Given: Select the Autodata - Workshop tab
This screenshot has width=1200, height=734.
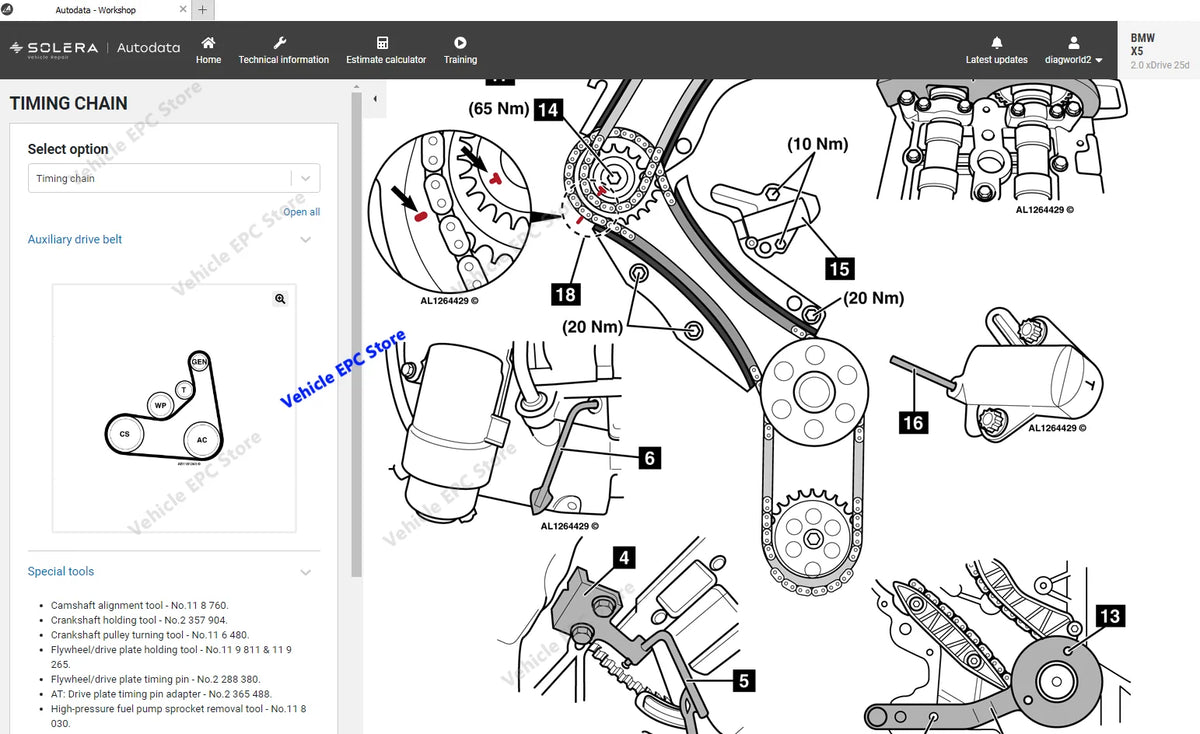Looking at the screenshot, I should click(x=96, y=10).
